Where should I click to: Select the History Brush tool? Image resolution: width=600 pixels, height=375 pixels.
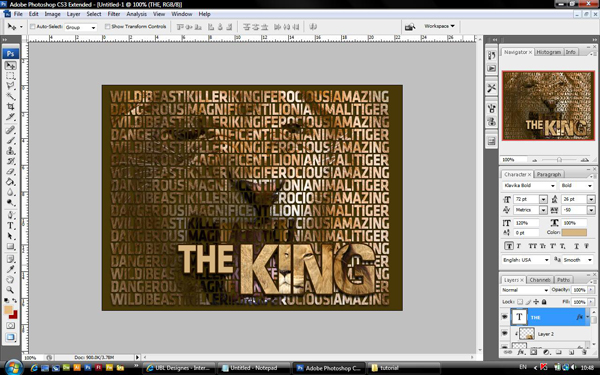(10, 161)
